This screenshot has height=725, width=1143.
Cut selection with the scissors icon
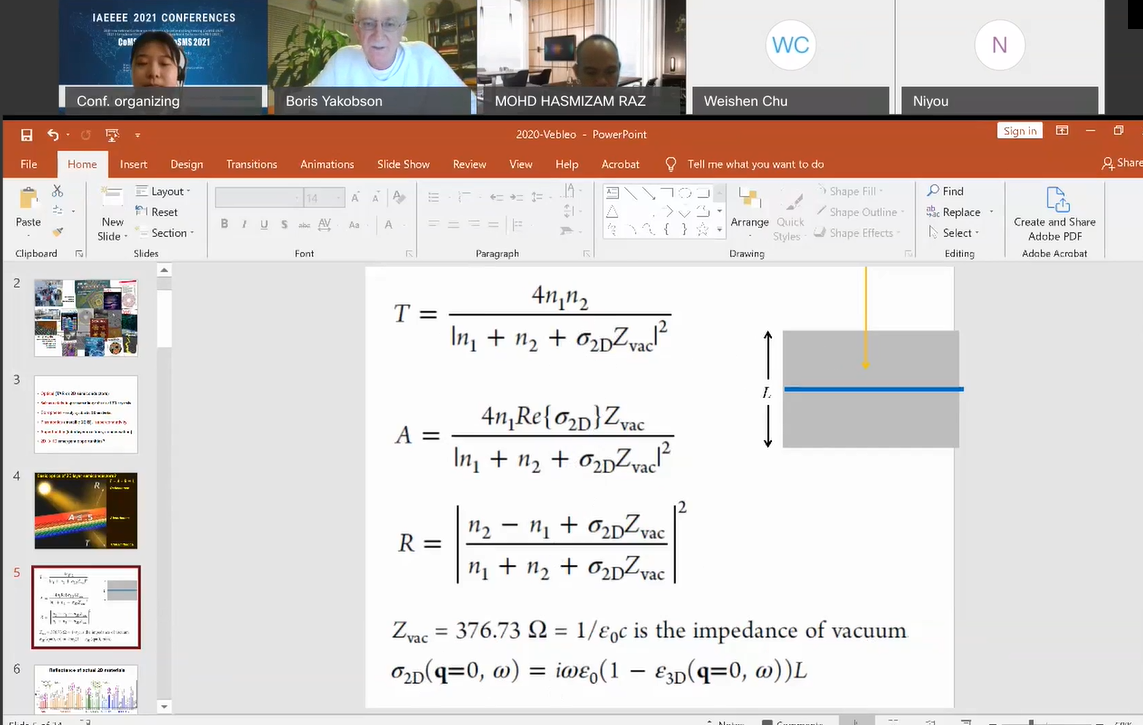[x=58, y=191]
